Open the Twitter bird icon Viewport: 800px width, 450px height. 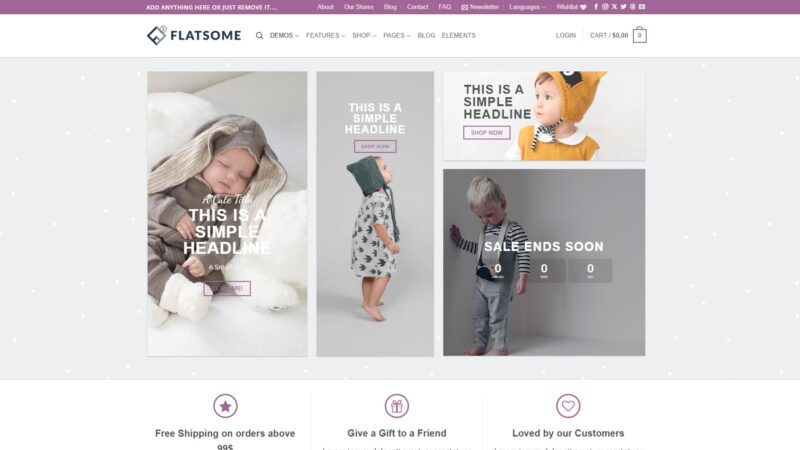(x=623, y=7)
